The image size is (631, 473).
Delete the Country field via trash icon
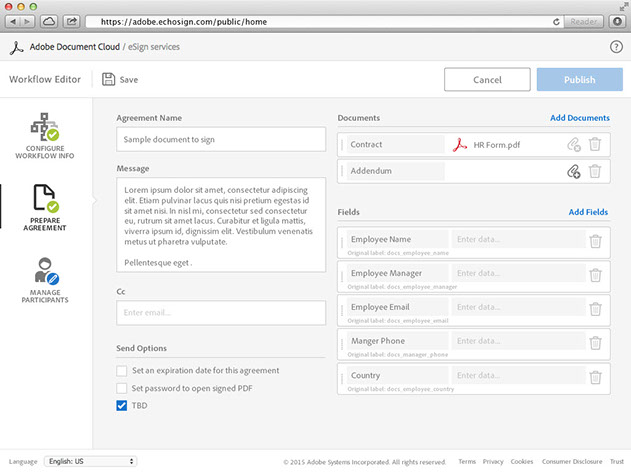click(595, 377)
